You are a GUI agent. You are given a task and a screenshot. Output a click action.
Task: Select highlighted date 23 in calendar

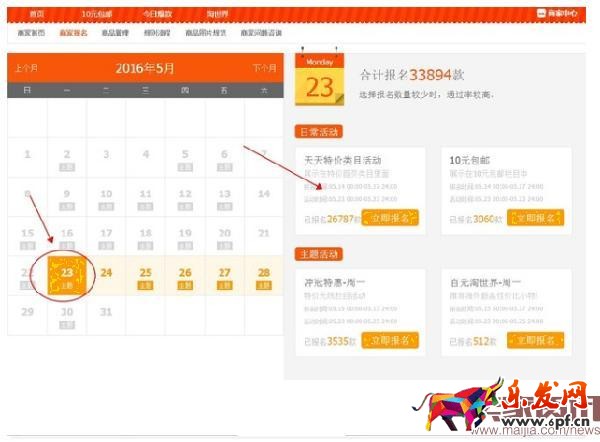[66, 274]
